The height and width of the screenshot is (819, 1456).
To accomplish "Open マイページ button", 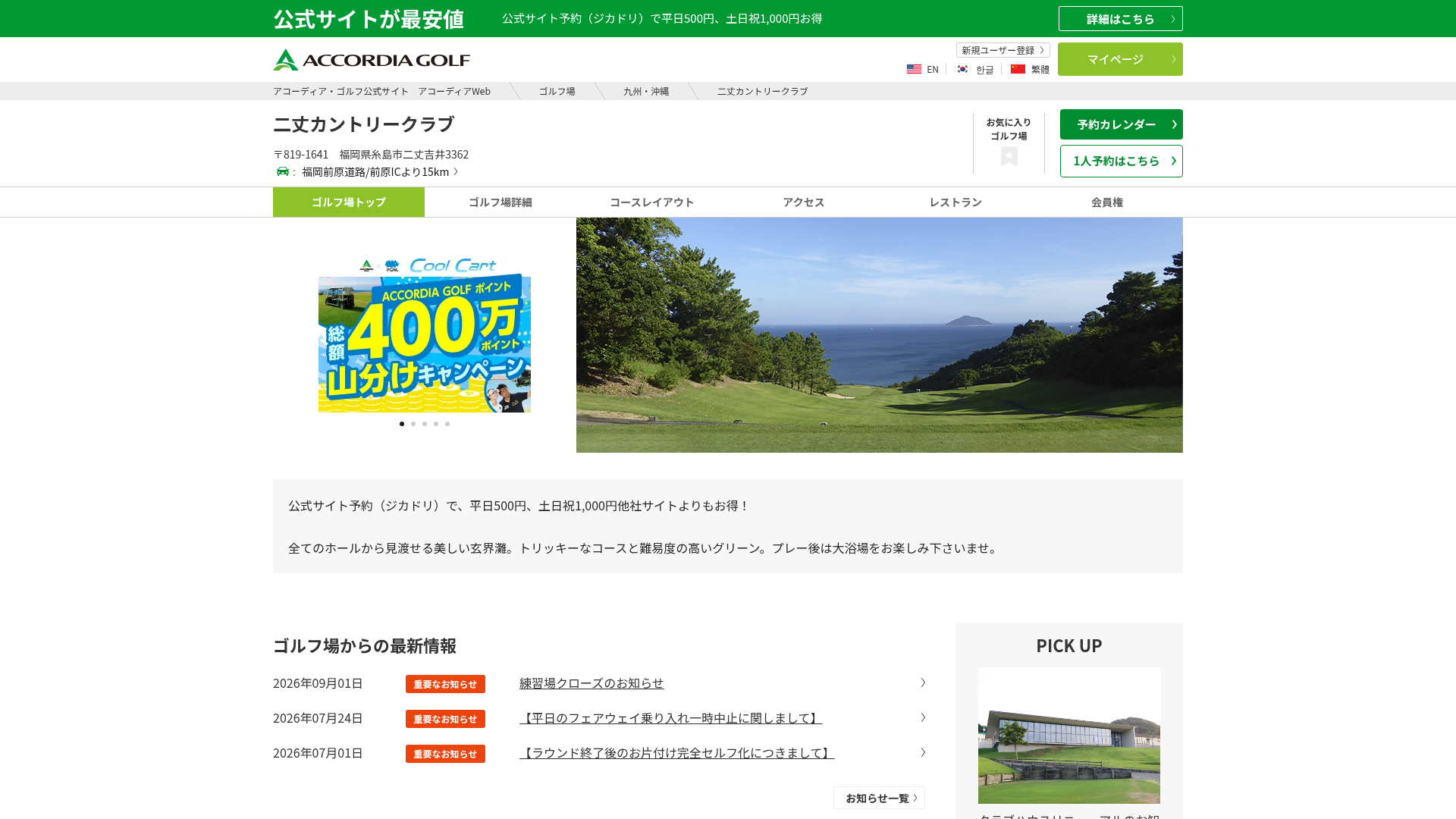I will tap(1120, 59).
